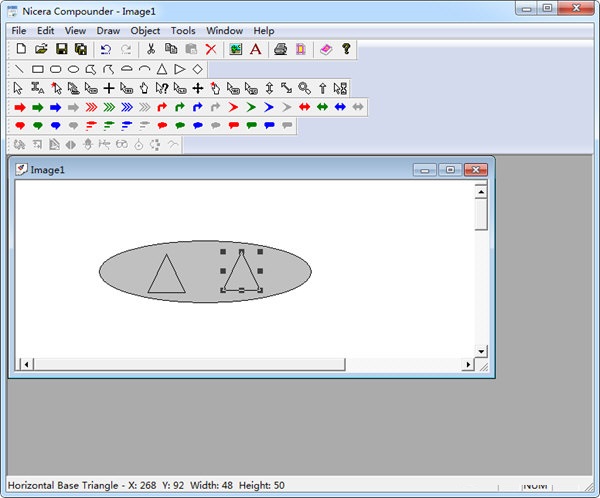Open the Tools menu

(183, 31)
